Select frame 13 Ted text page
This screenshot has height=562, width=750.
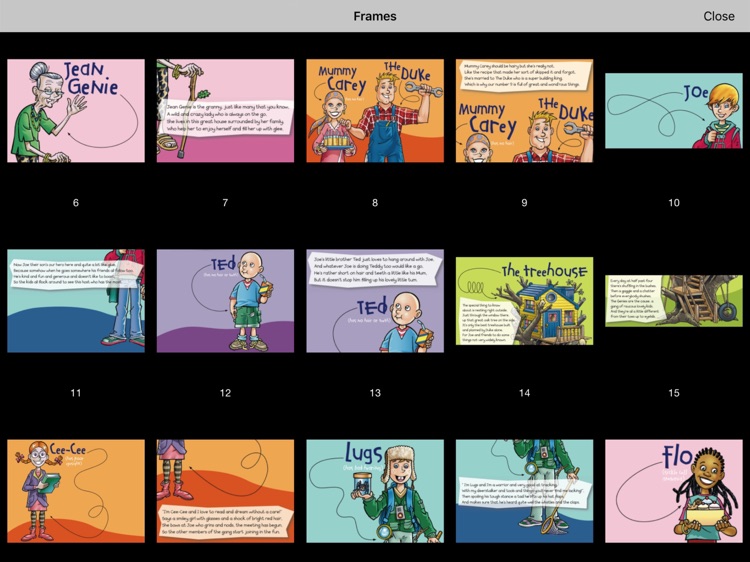[x=375, y=301]
